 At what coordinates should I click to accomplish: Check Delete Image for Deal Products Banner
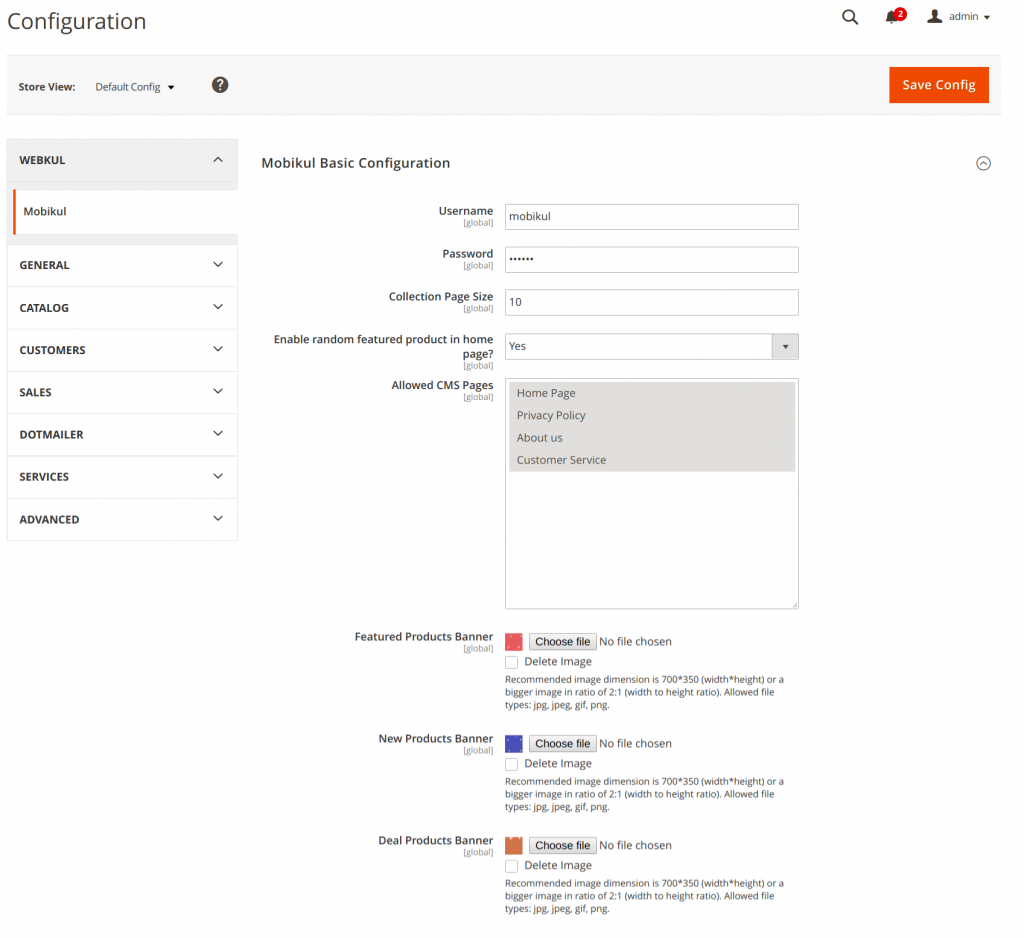tap(512, 866)
